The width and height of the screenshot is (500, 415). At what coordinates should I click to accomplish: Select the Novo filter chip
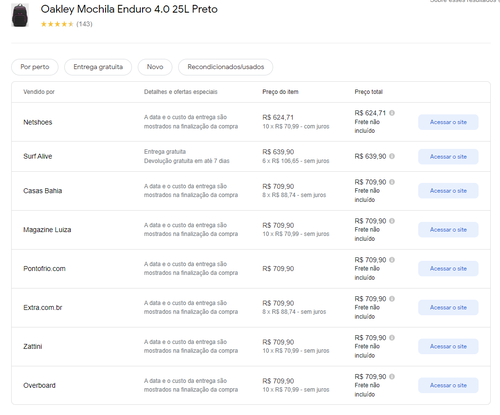(155, 67)
